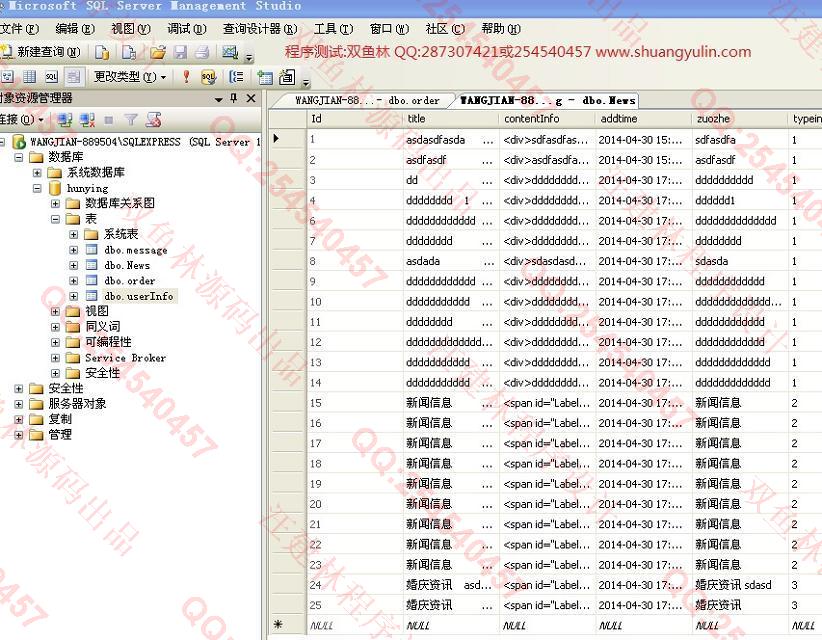Image resolution: width=822 pixels, height=640 pixels.
Task: Open the 视图 View menu
Action: click(131, 29)
